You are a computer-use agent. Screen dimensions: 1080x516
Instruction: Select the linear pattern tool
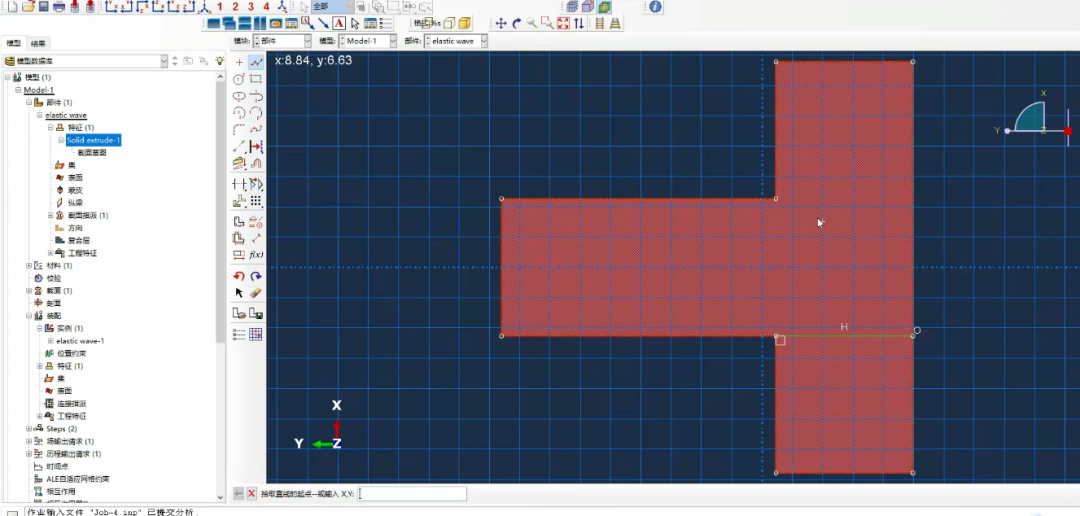point(256,201)
